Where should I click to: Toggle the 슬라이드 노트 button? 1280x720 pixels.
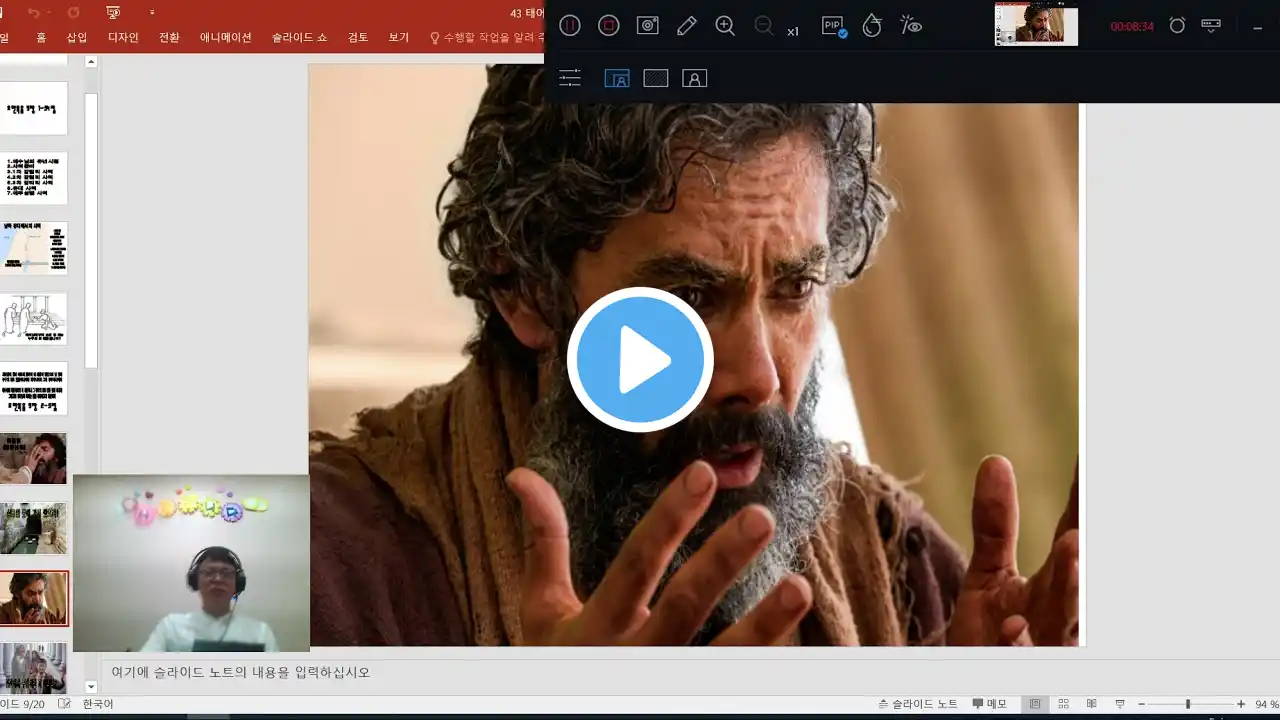pyautogui.click(x=918, y=704)
